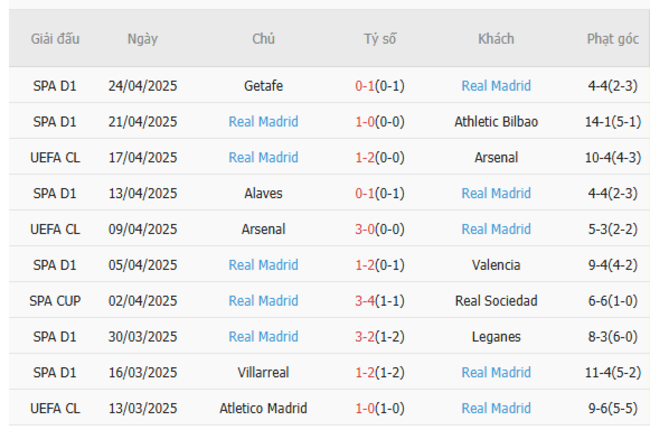Click the 14-1(5-1) corner kick value
Image resolution: width=650 pixels, height=430 pixels.
(x=612, y=122)
